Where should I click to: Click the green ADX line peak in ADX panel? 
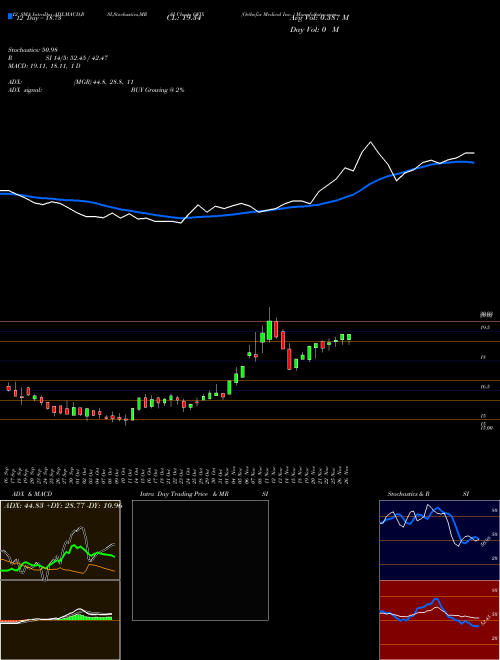[75, 546]
